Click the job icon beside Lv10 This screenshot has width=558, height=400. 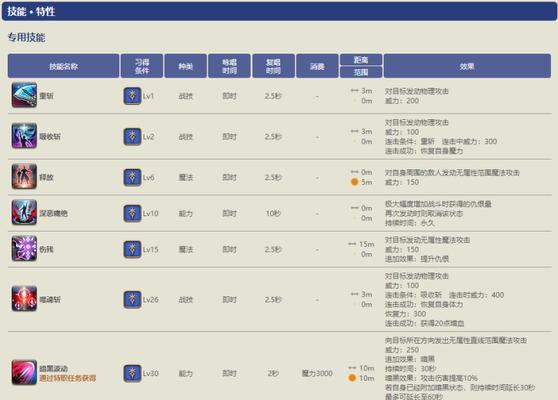pos(132,213)
